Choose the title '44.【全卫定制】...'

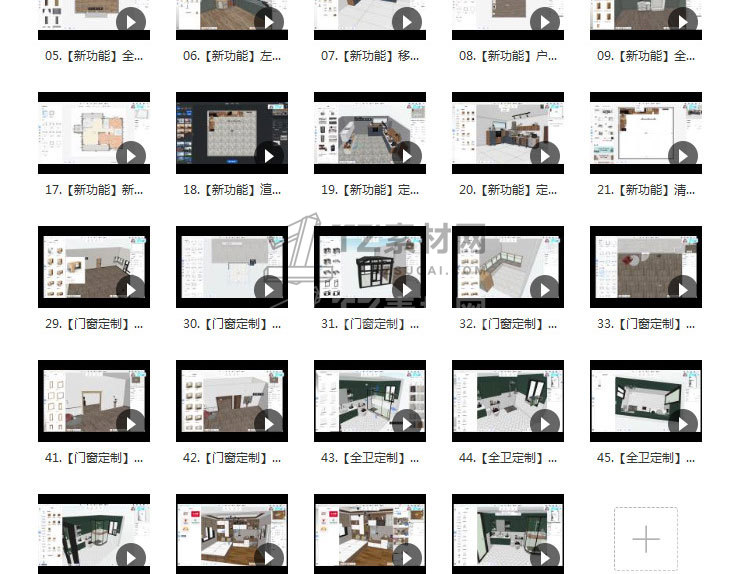[x=508, y=458]
